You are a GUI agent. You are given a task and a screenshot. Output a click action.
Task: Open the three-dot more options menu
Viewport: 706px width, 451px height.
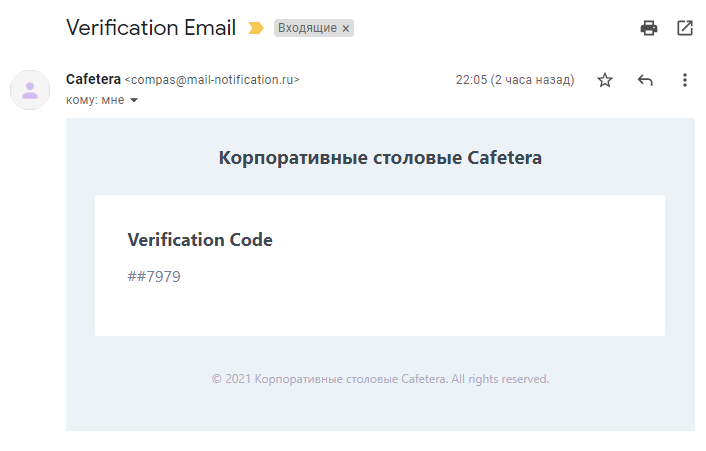tap(685, 80)
